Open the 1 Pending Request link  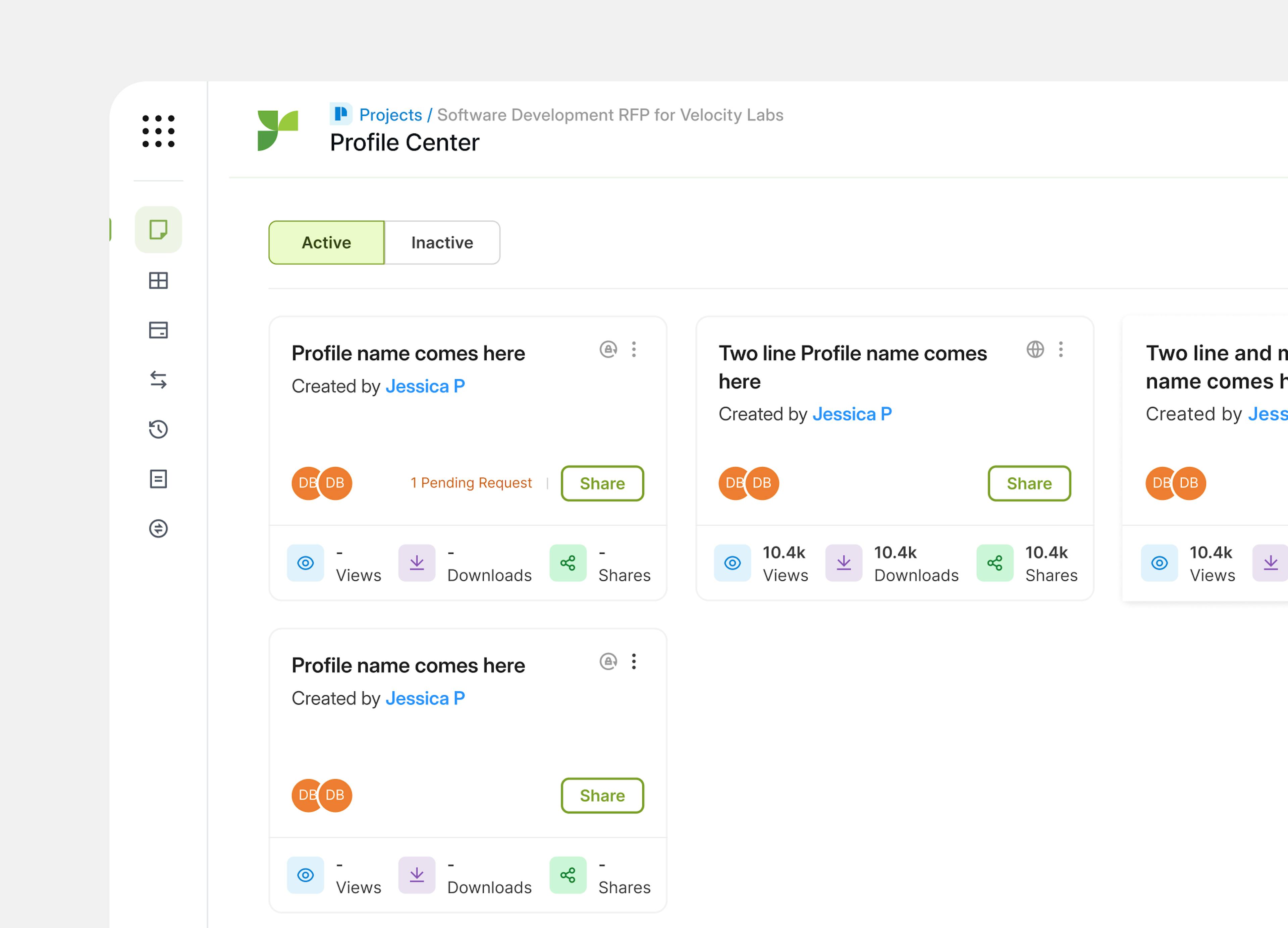coord(471,482)
